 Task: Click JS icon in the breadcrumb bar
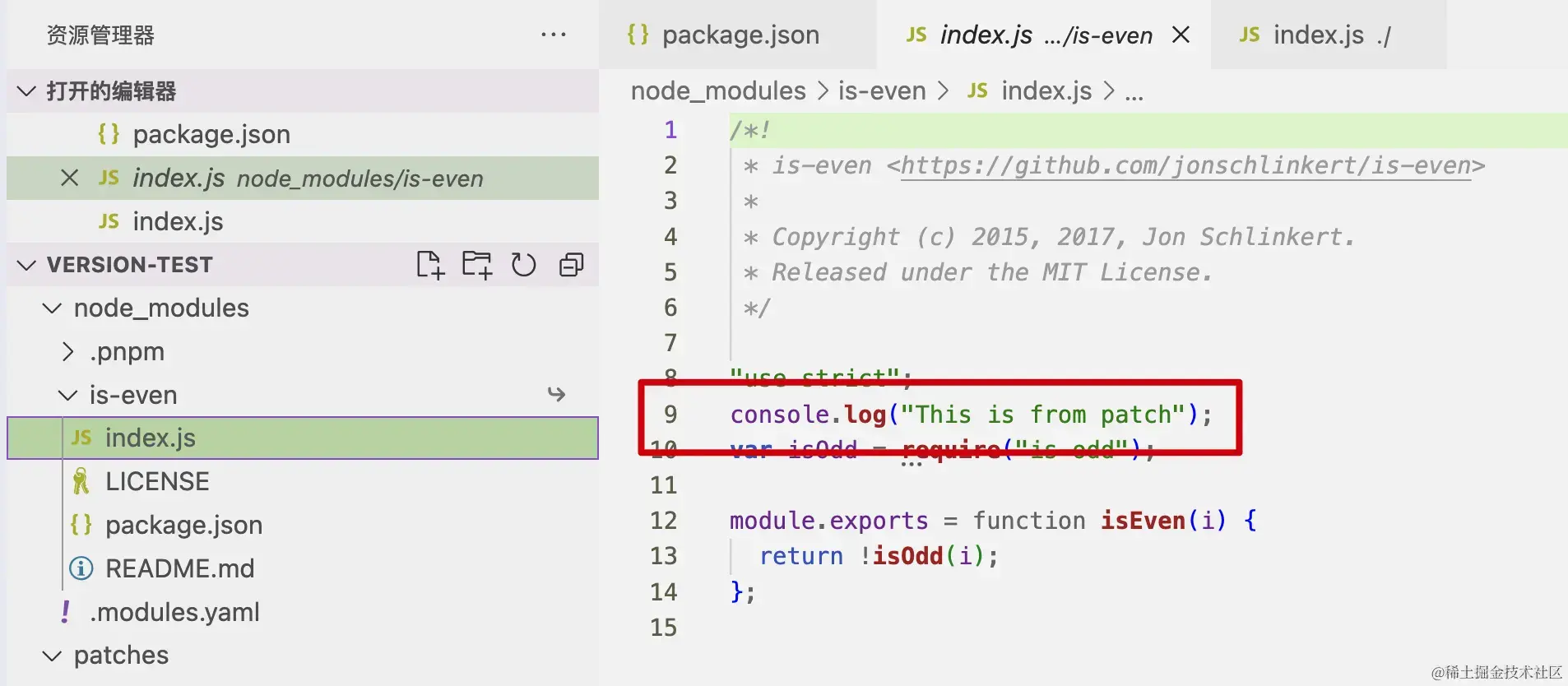tap(977, 90)
